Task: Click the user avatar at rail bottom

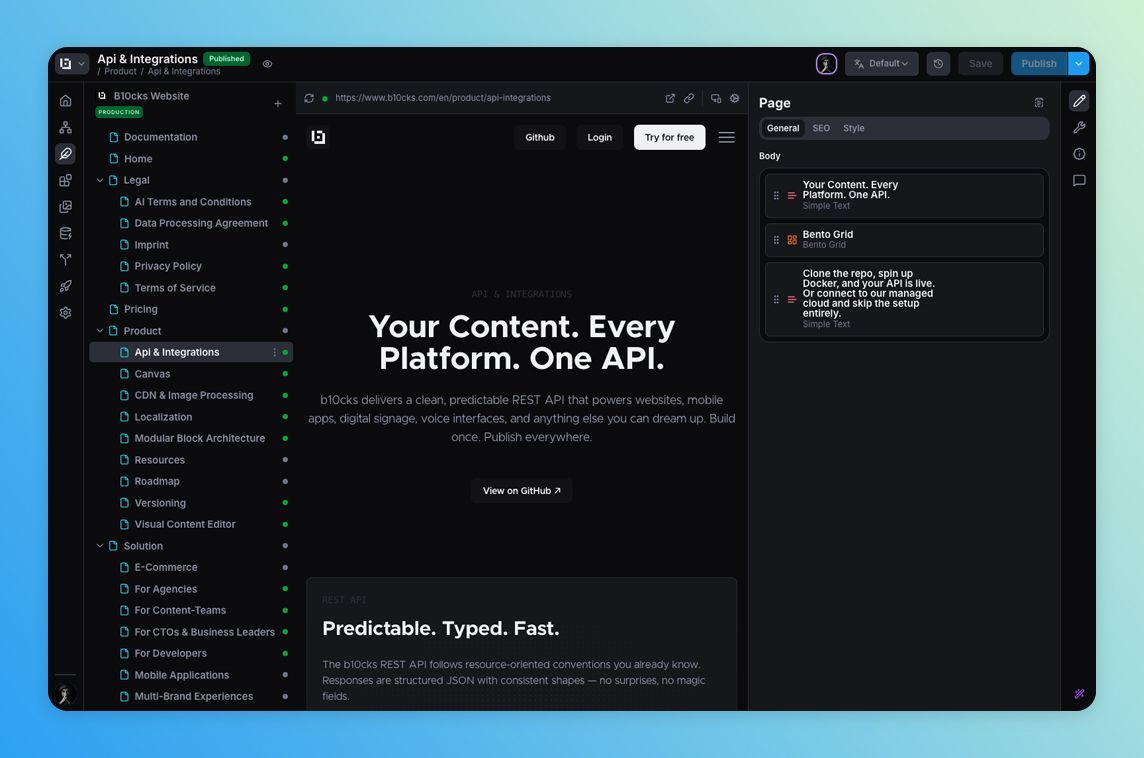Action: (x=65, y=694)
